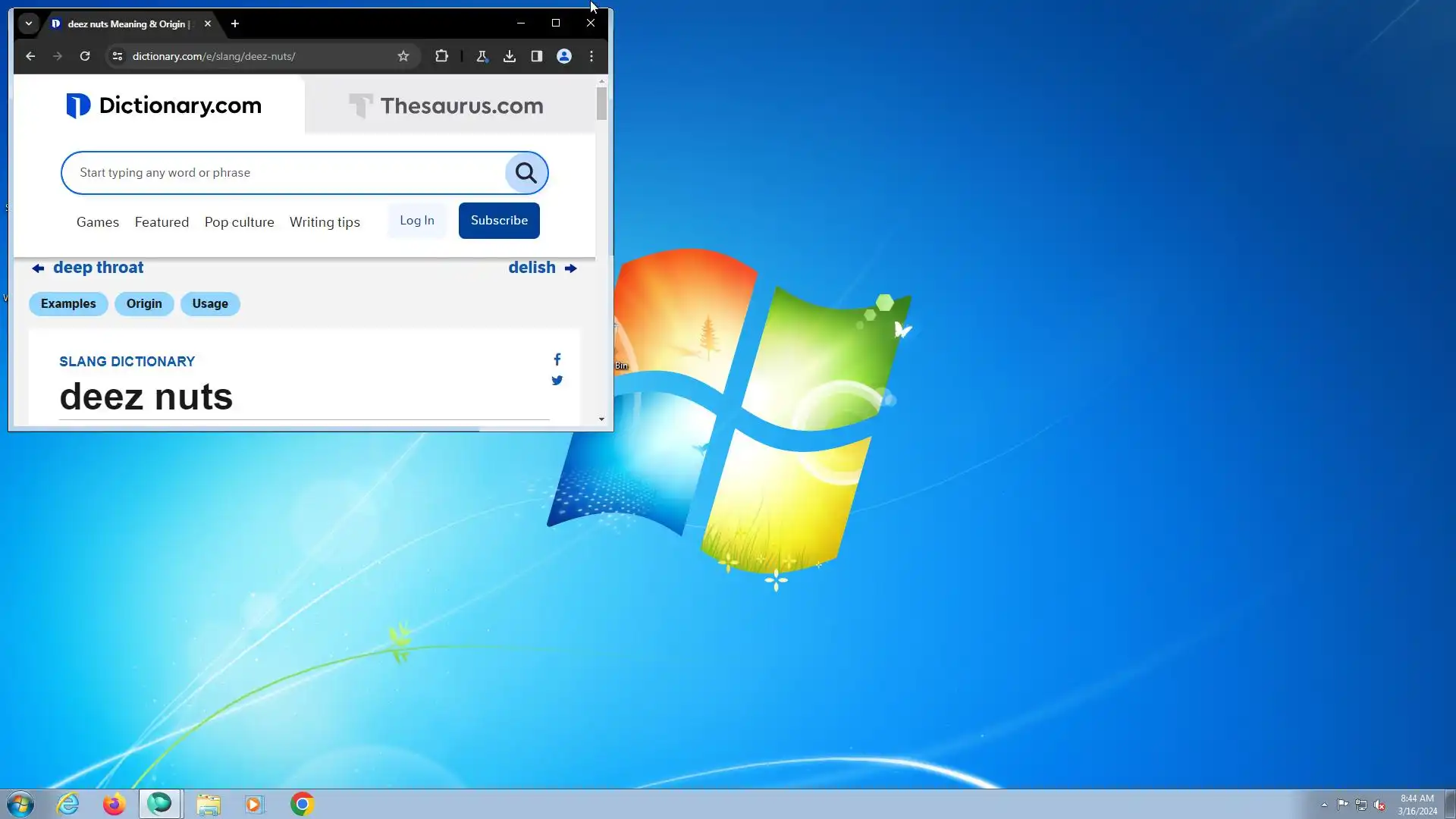Open the Pop culture menu item

point(239,222)
